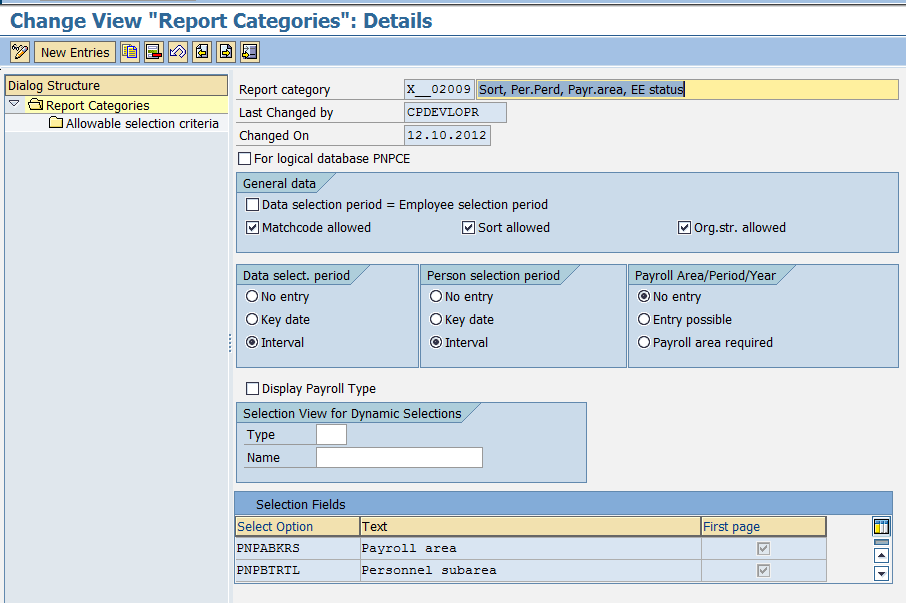Open Allowable selection criteria folder

point(134,123)
